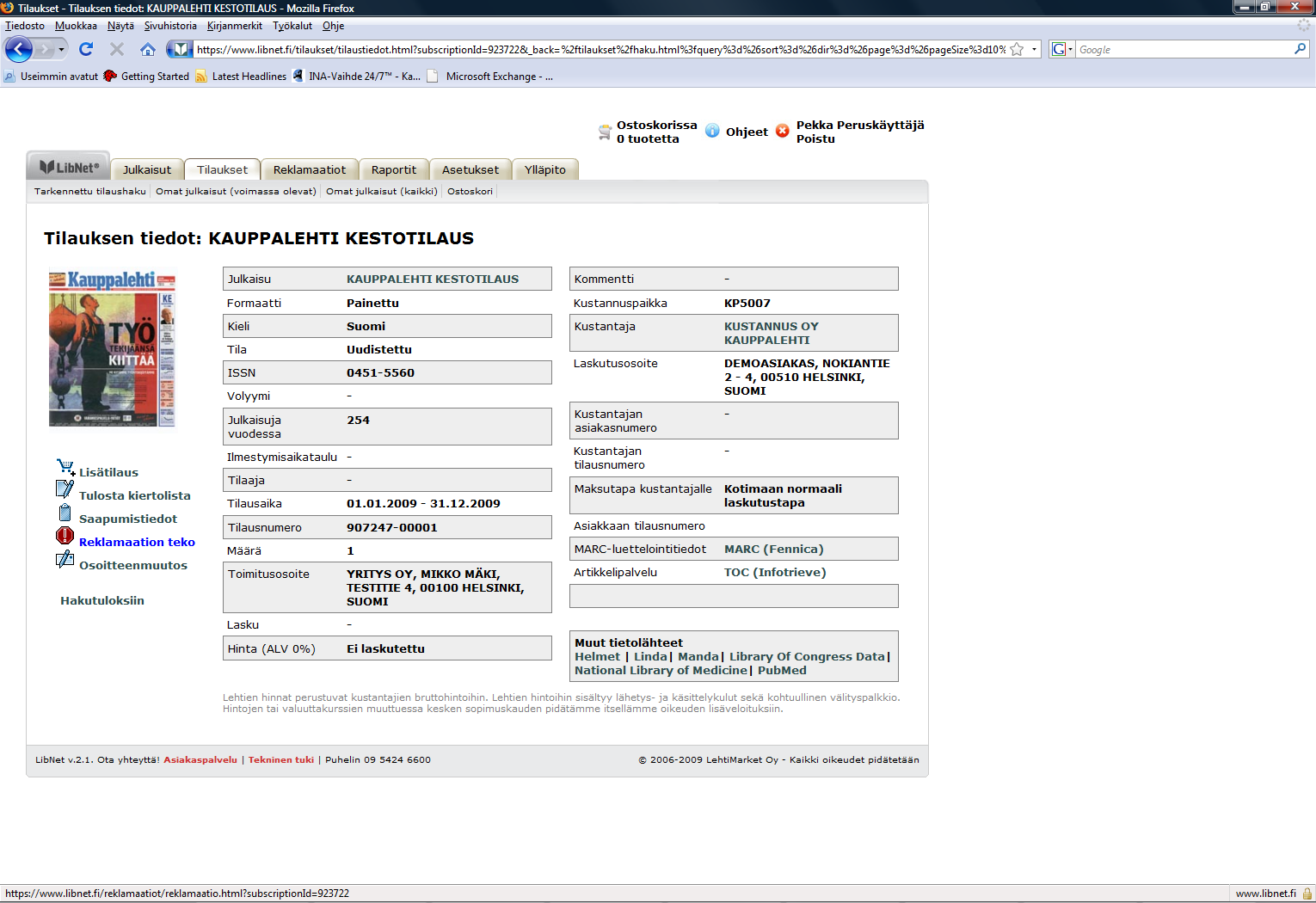Screen dimensions: 1316x903
Task: Click the search magnifier icon
Action: point(1300,49)
